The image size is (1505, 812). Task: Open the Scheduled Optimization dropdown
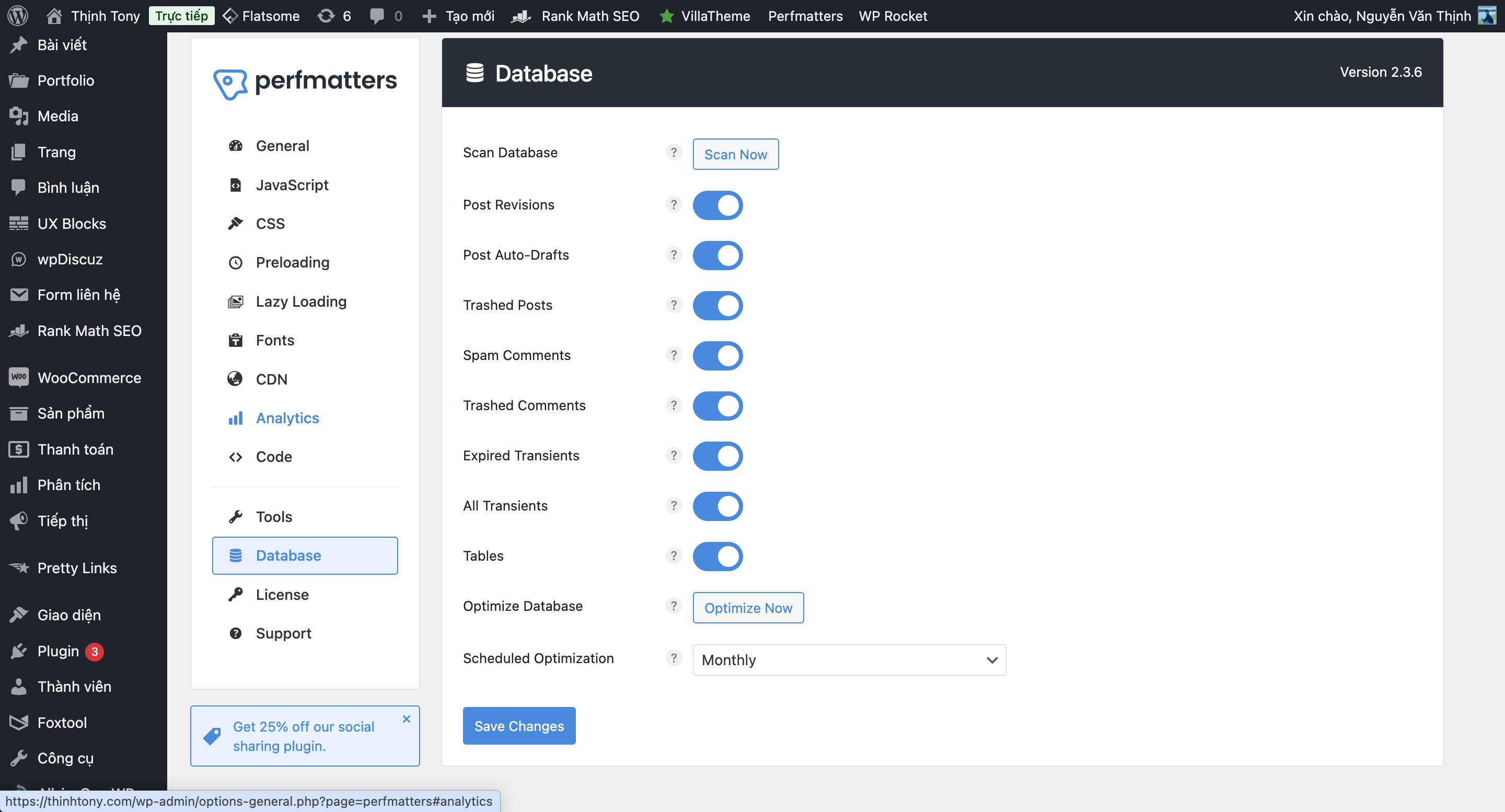pos(848,659)
